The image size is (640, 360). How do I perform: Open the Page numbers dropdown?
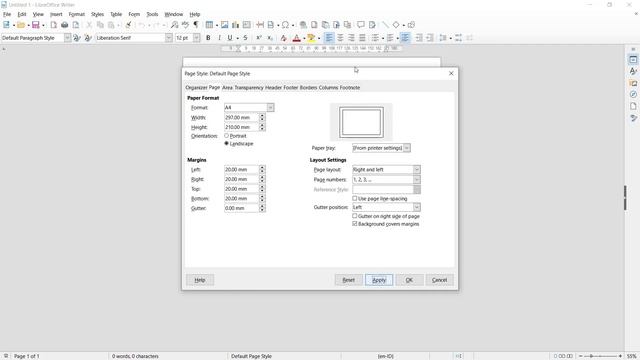(x=417, y=180)
